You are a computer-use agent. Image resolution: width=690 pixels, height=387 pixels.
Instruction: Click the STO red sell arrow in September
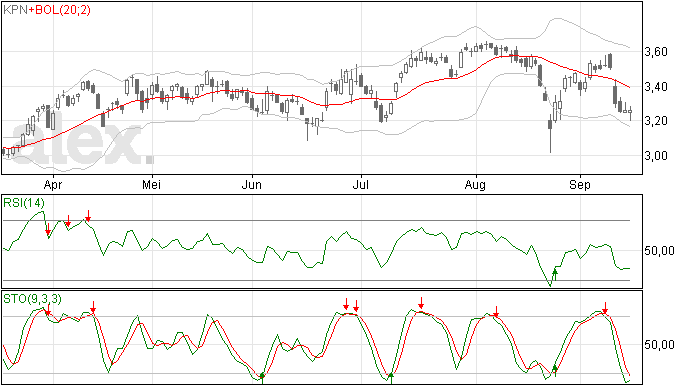[606, 308]
